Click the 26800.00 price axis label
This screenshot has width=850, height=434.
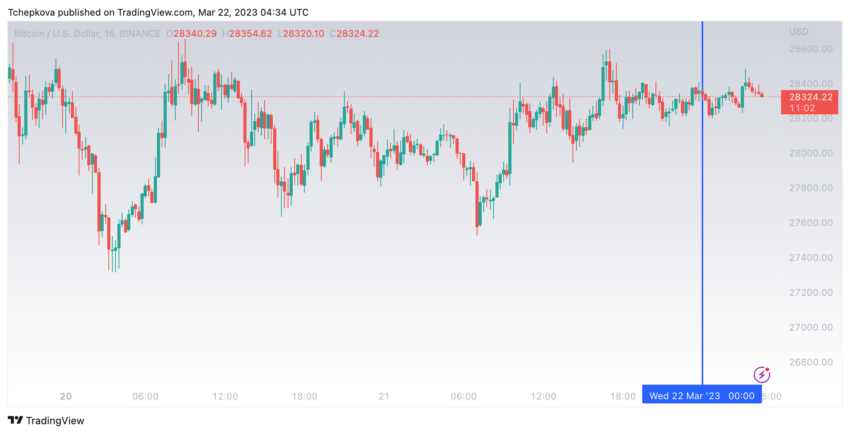(x=810, y=362)
